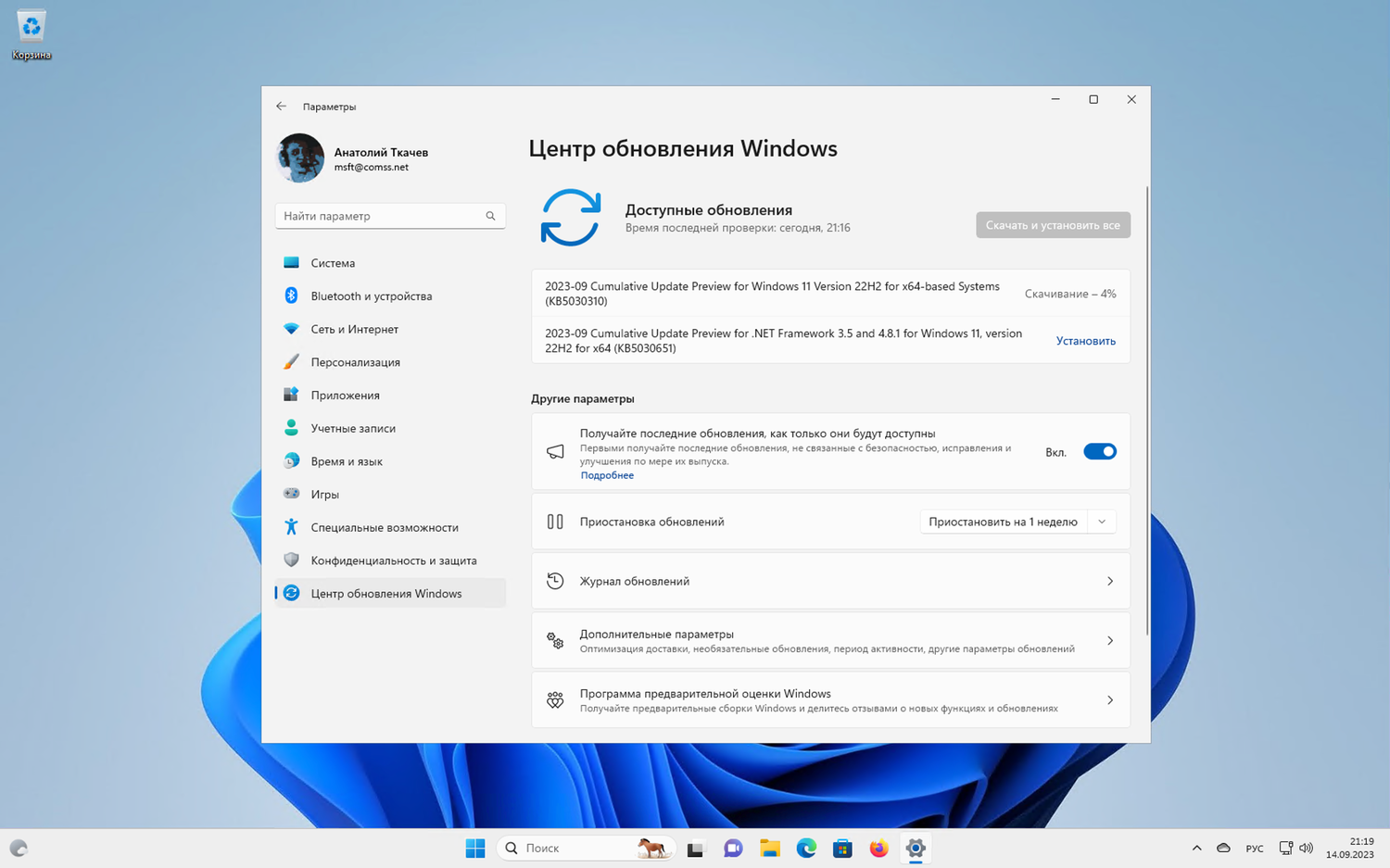Click Скачать и установить все button
Screen dimensions: 1390x868
(1053, 225)
